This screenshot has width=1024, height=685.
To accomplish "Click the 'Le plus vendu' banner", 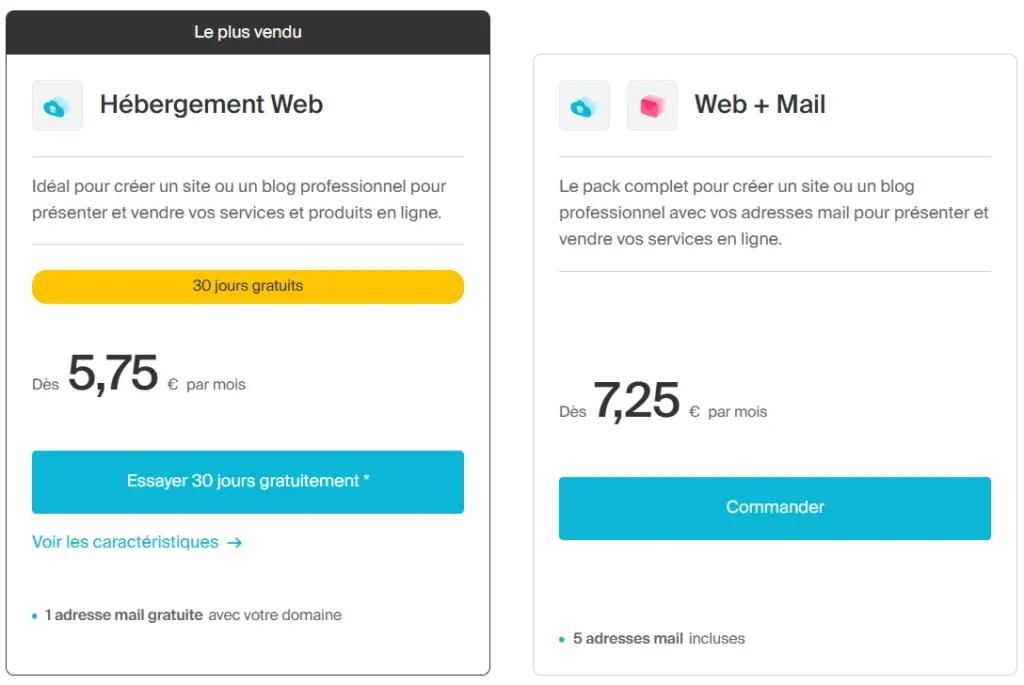I will coord(247,31).
